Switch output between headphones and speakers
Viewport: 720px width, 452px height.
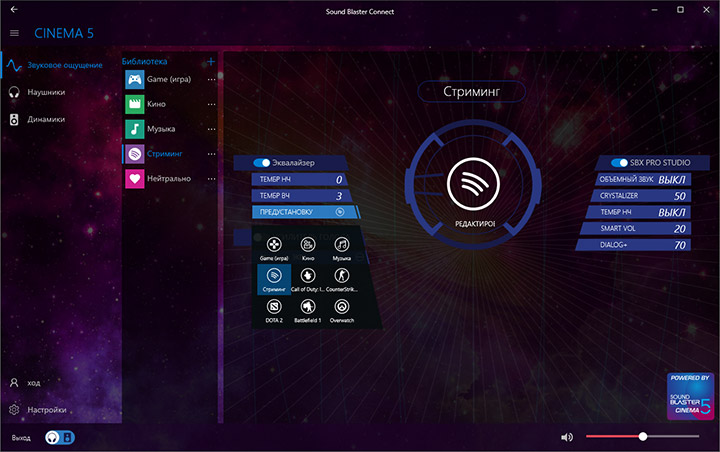coord(60,437)
